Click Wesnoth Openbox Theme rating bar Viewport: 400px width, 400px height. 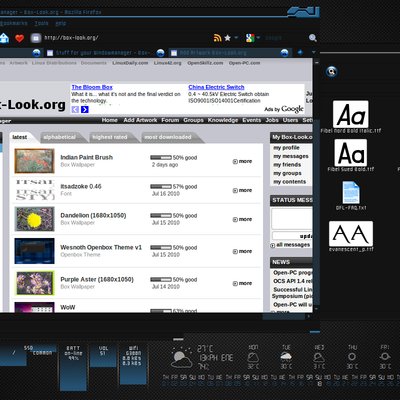pyautogui.click(x=161, y=248)
